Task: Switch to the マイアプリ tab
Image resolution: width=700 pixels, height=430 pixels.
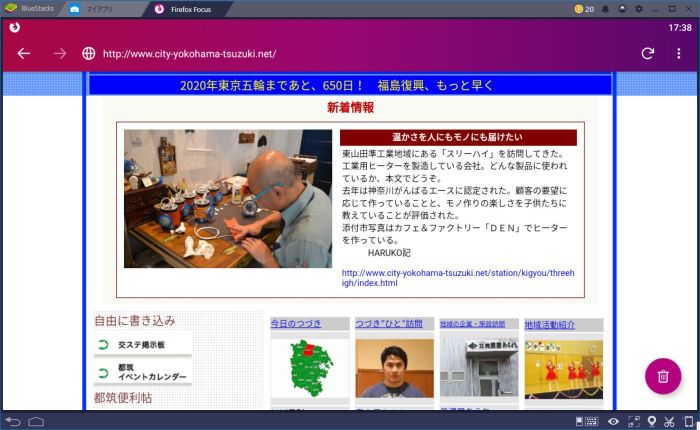Action: tap(98, 9)
